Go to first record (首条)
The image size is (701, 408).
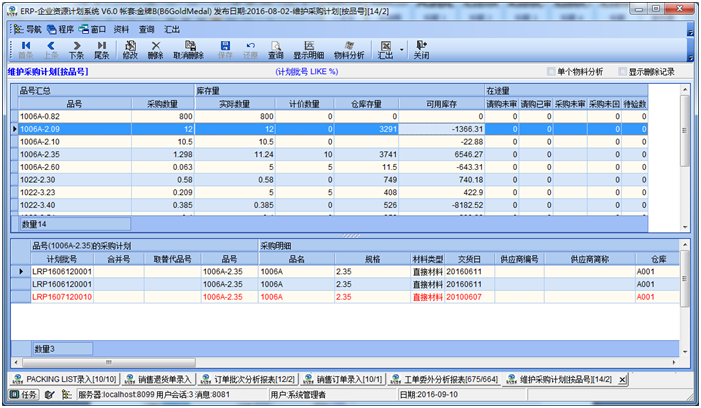(25, 50)
